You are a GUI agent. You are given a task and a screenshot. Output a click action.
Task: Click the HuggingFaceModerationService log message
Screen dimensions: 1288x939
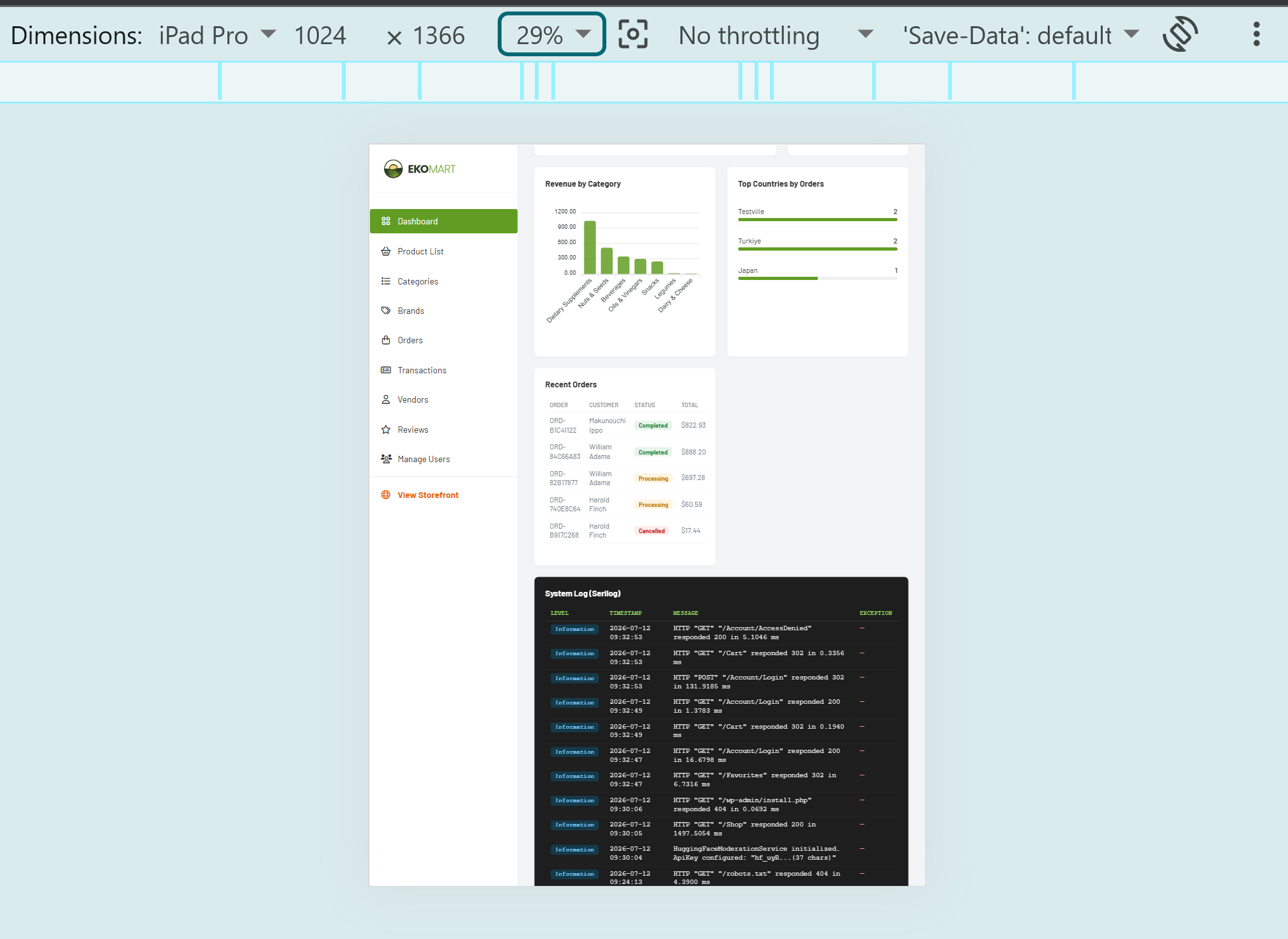click(x=756, y=853)
